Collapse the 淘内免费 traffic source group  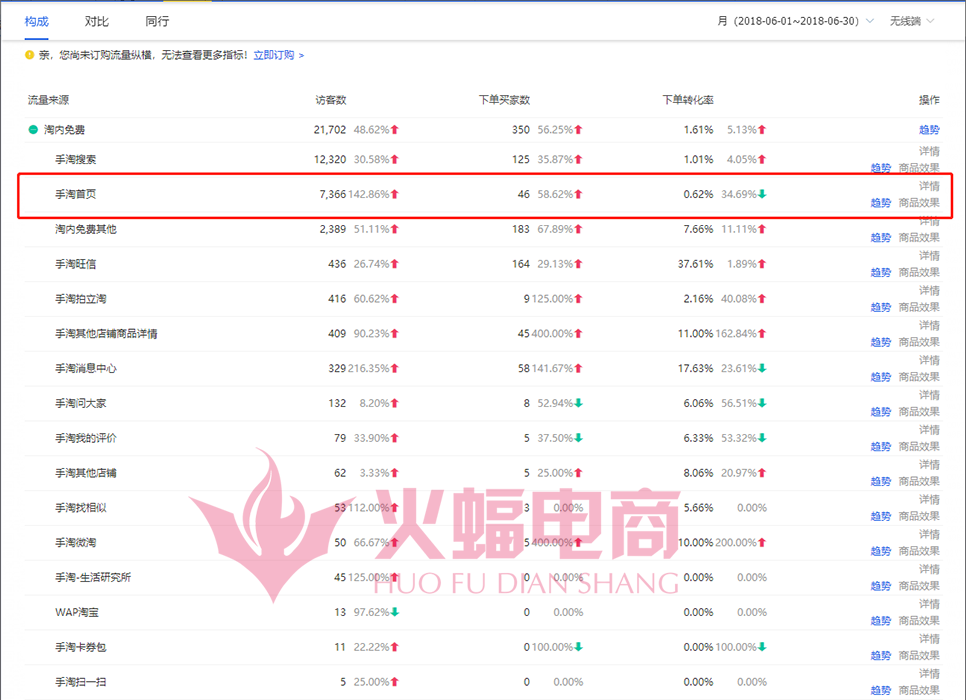click(x=33, y=130)
